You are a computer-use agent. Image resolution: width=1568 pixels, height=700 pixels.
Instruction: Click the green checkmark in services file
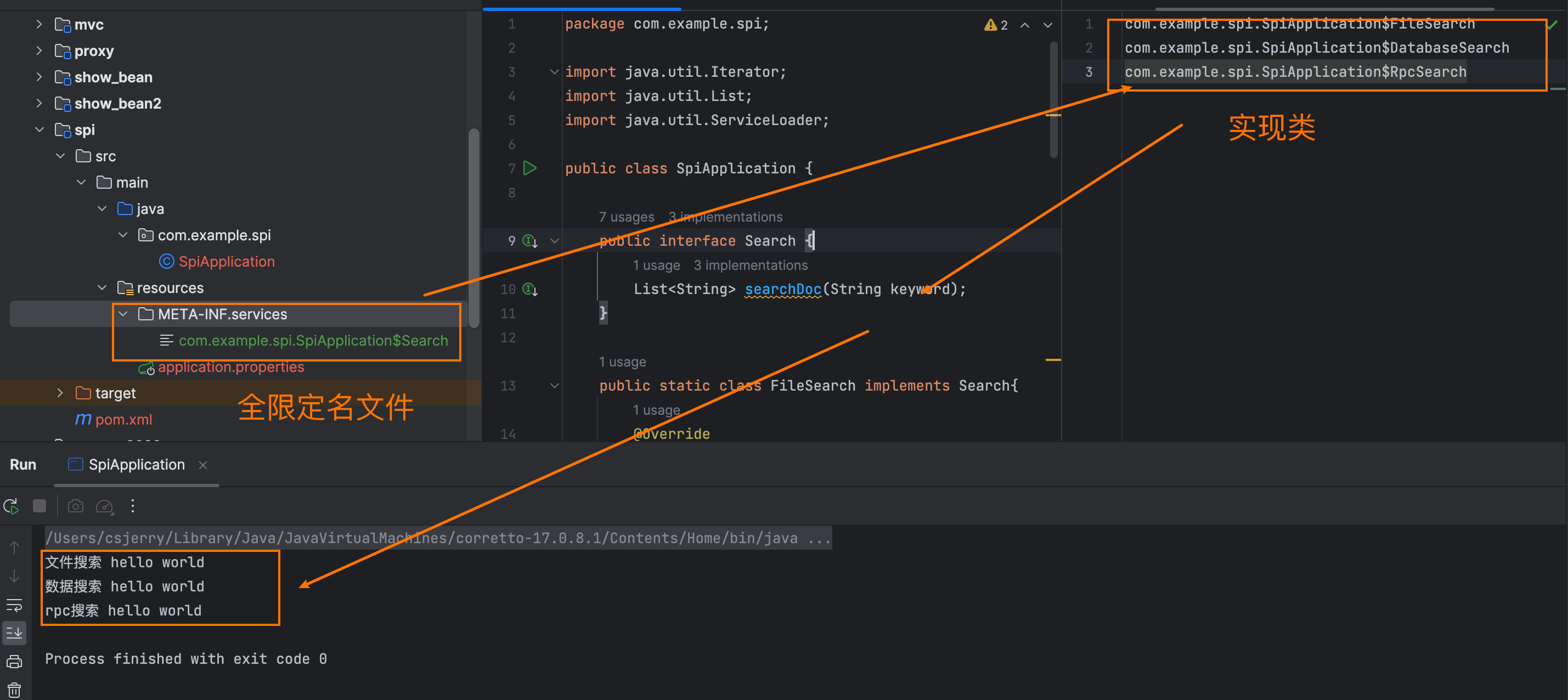pyautogui.click(x=1552, y=25)
